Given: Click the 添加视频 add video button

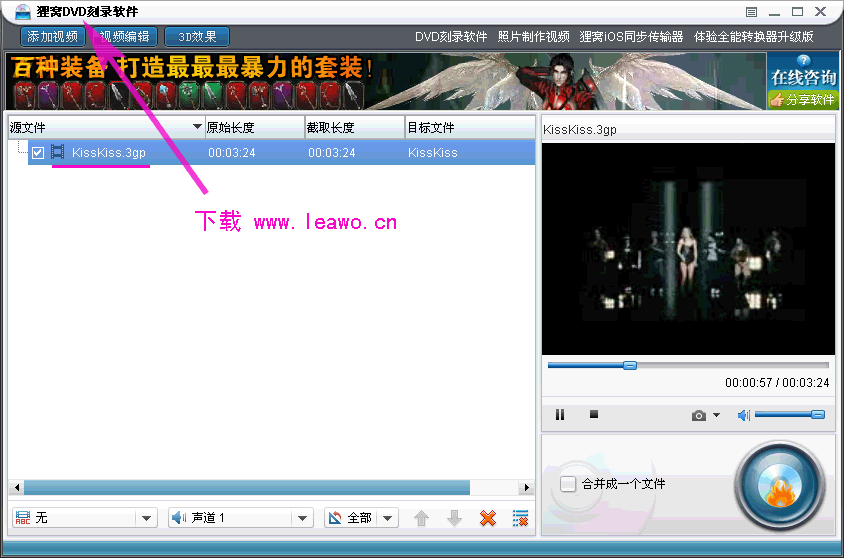Looking at the screenshot, I should coord(53,37).
